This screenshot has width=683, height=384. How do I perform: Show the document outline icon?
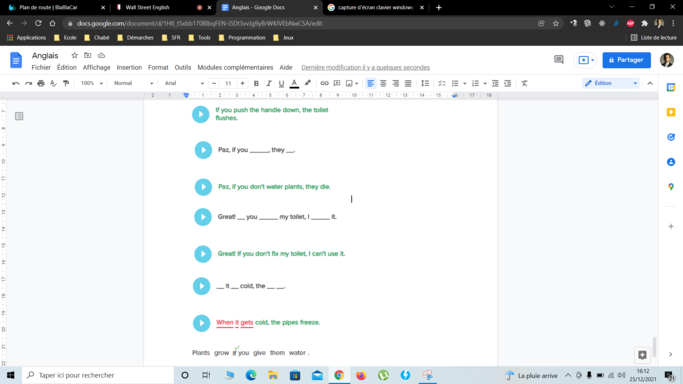(x=19, y=116)
